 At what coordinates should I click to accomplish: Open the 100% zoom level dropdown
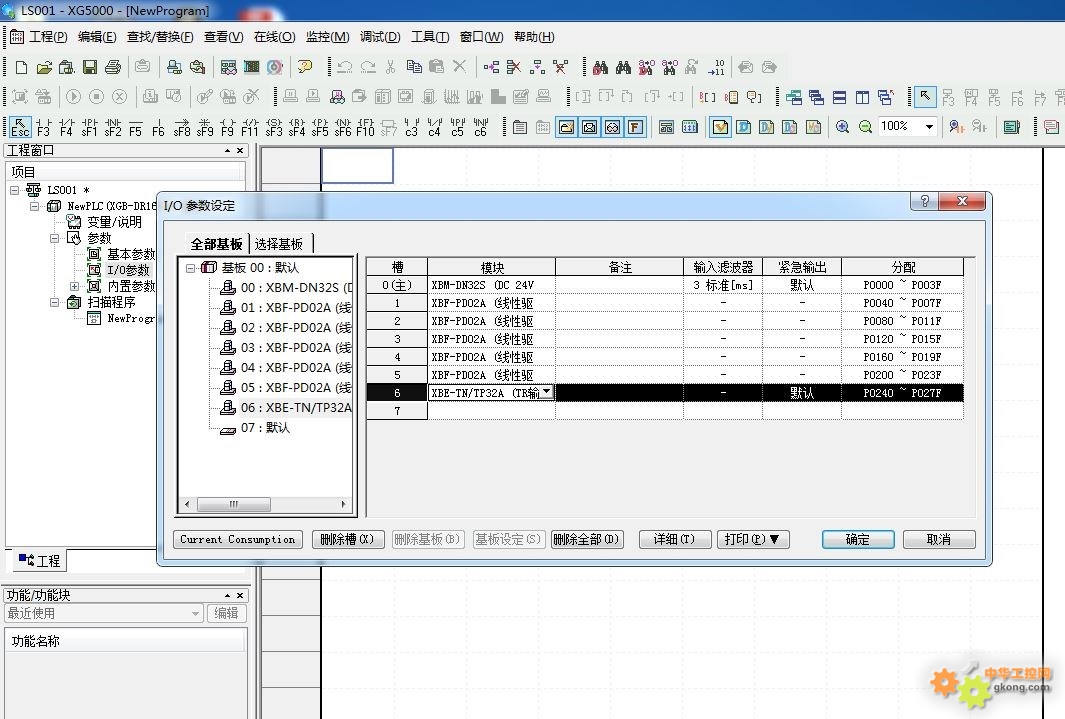[x=929, y=127]
